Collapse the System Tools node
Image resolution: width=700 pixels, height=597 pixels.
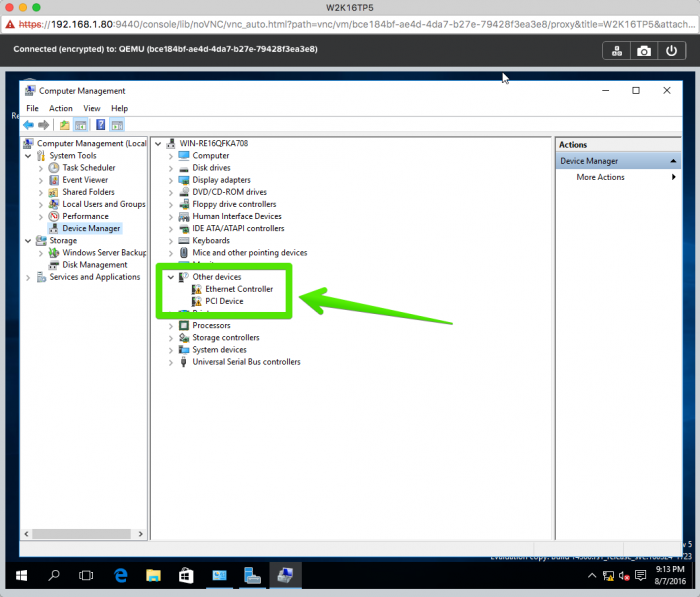(28, 156)
